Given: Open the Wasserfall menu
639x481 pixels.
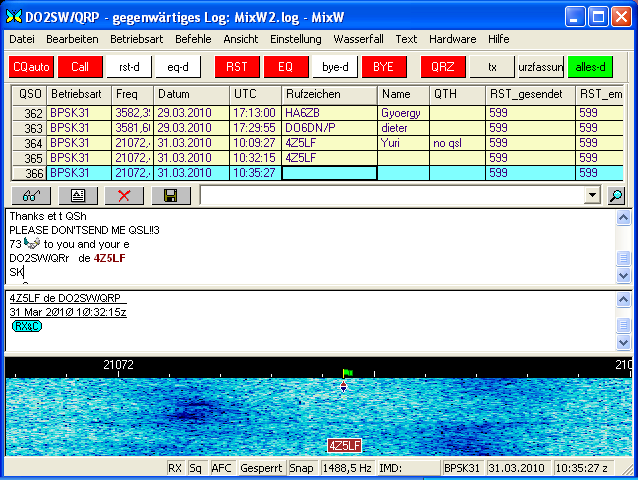Looking at the screenshot, I should [358, 39].
